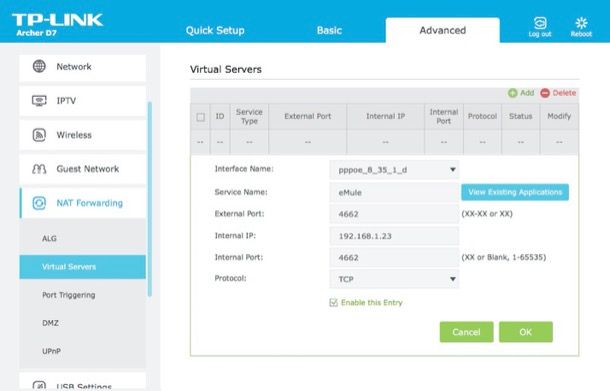Click the red Delete minus icon
The height and width of the screenshot is (391, 610).
(x=545, y=93)
